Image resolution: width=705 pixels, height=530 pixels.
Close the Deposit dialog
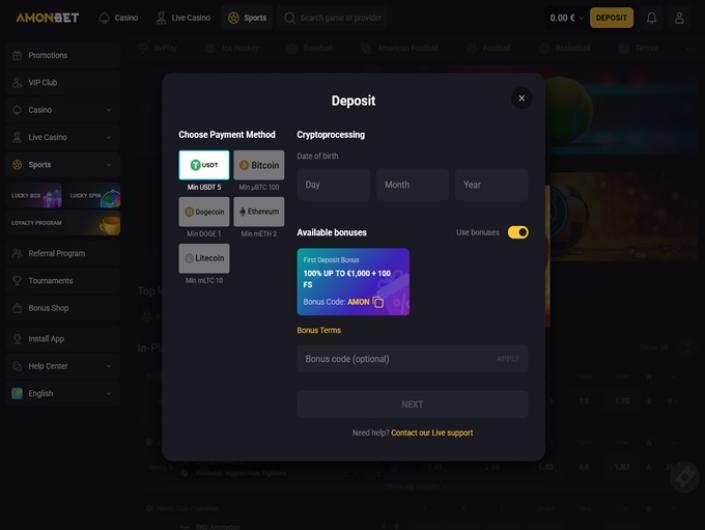(522, 98)
